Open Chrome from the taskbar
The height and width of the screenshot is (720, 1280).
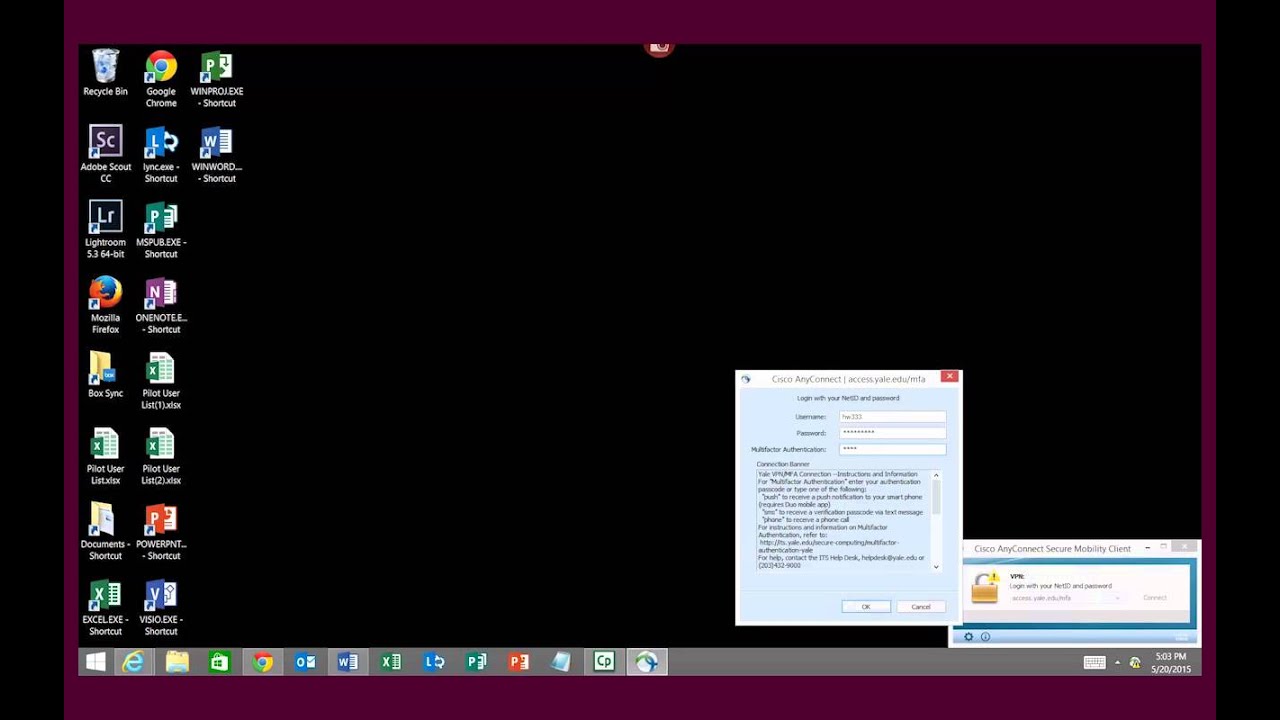(263, 662)
